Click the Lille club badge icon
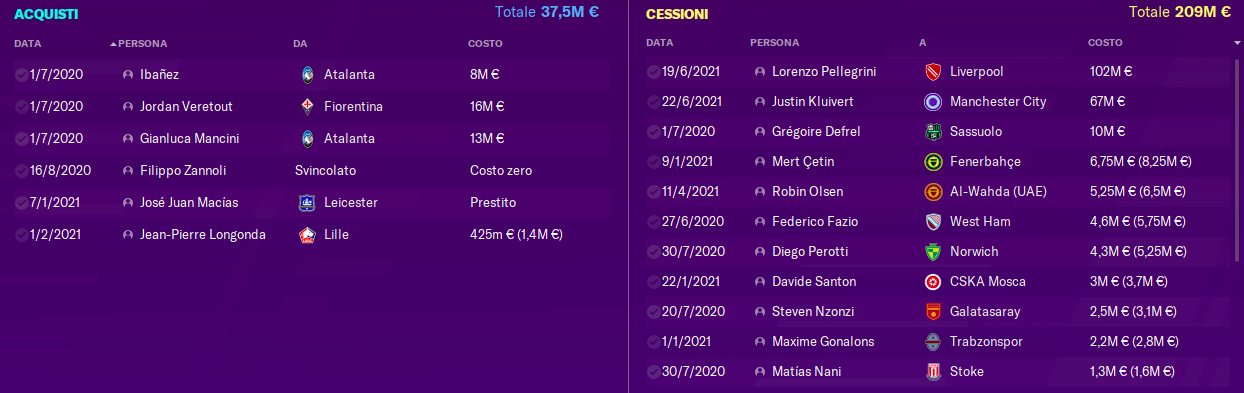The height and width of the screenshot is (393, 1244). click(x=307, y=234)
